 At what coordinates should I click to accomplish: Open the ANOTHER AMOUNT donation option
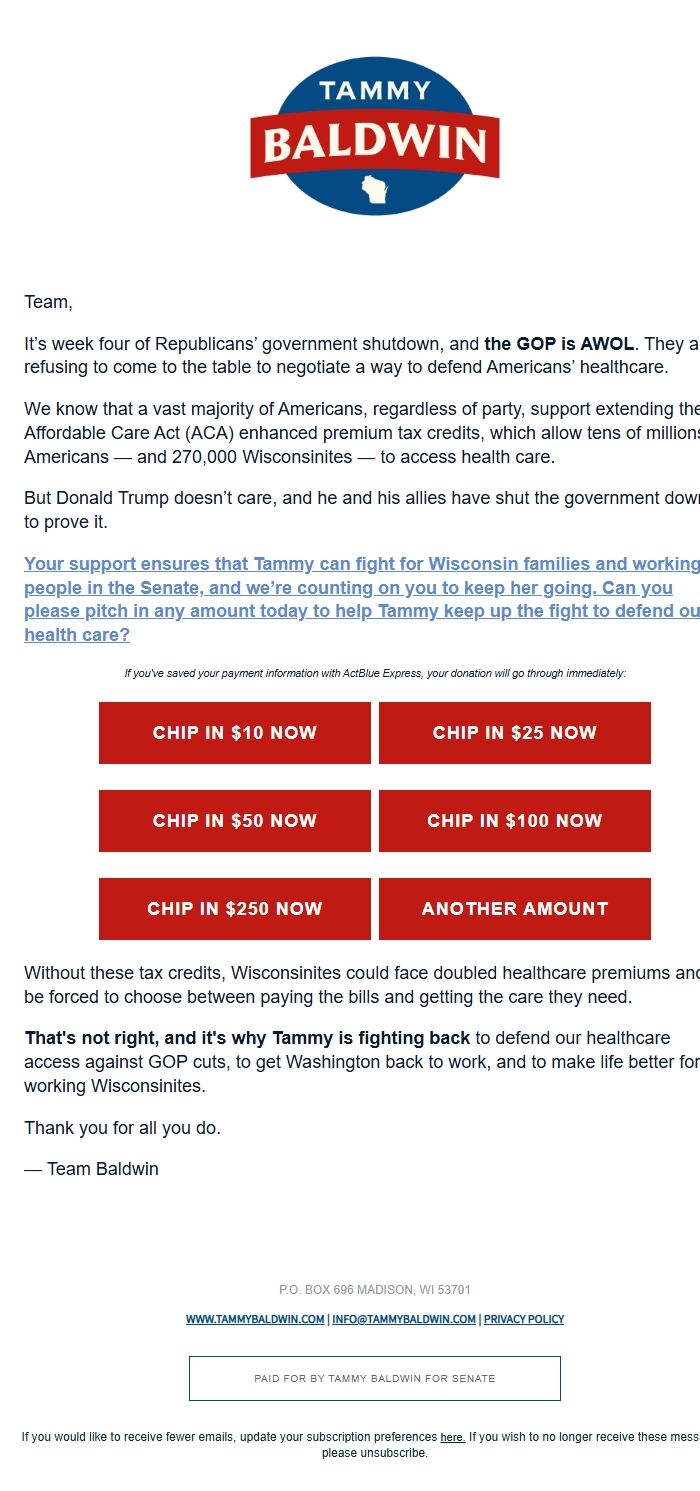click(x=514, y=909)
